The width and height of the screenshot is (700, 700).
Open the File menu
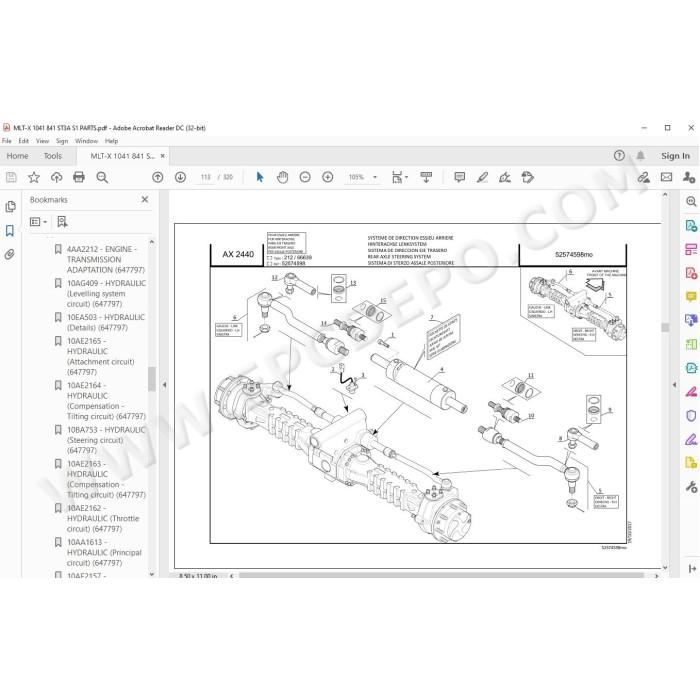[x=7, y=141]
